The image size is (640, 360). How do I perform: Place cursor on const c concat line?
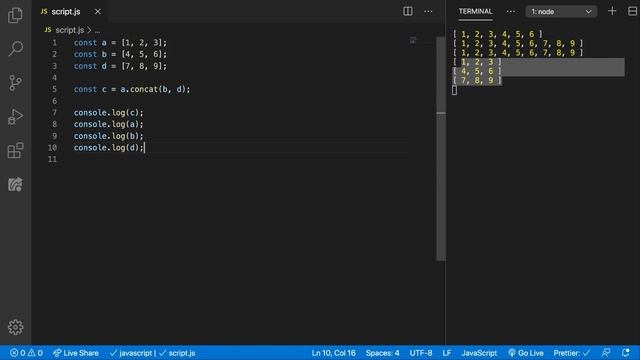(x=132, y=89)
